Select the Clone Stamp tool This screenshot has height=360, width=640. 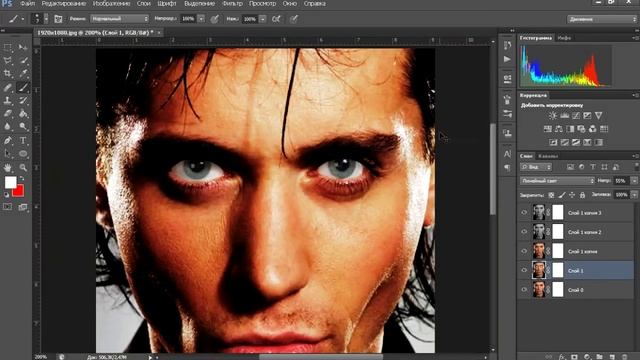pos(7,100)
